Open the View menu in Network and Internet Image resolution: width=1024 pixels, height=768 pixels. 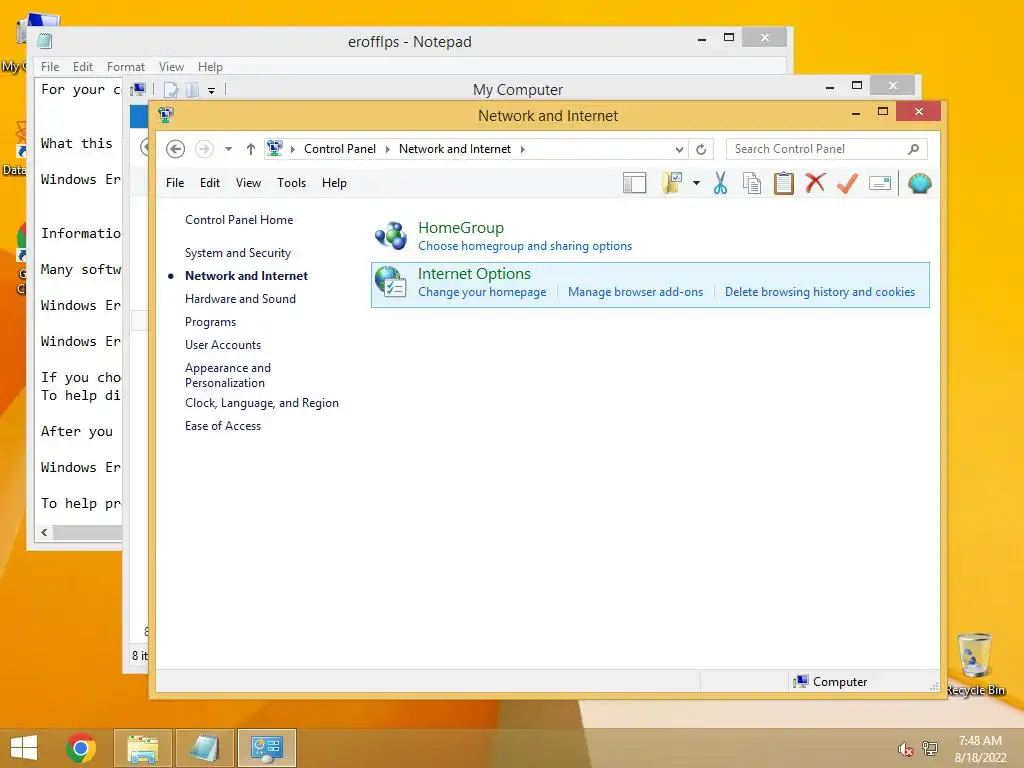[x=248, y=183]
